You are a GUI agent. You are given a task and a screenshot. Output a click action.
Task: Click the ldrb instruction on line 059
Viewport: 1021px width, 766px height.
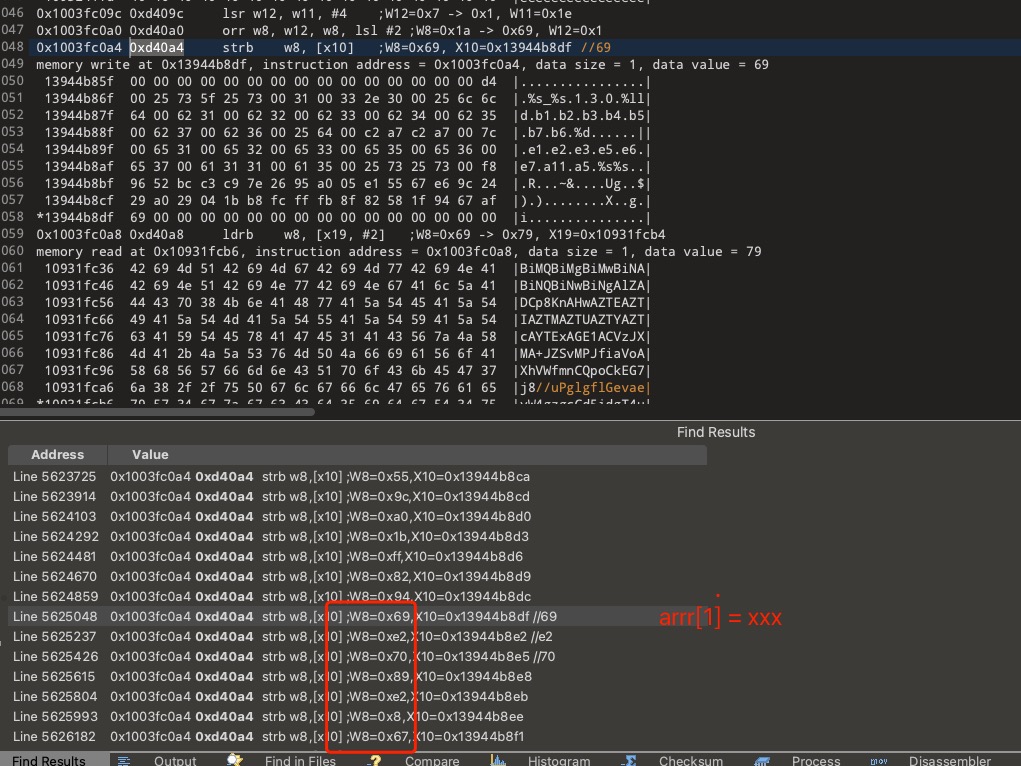tap(238, 234)
